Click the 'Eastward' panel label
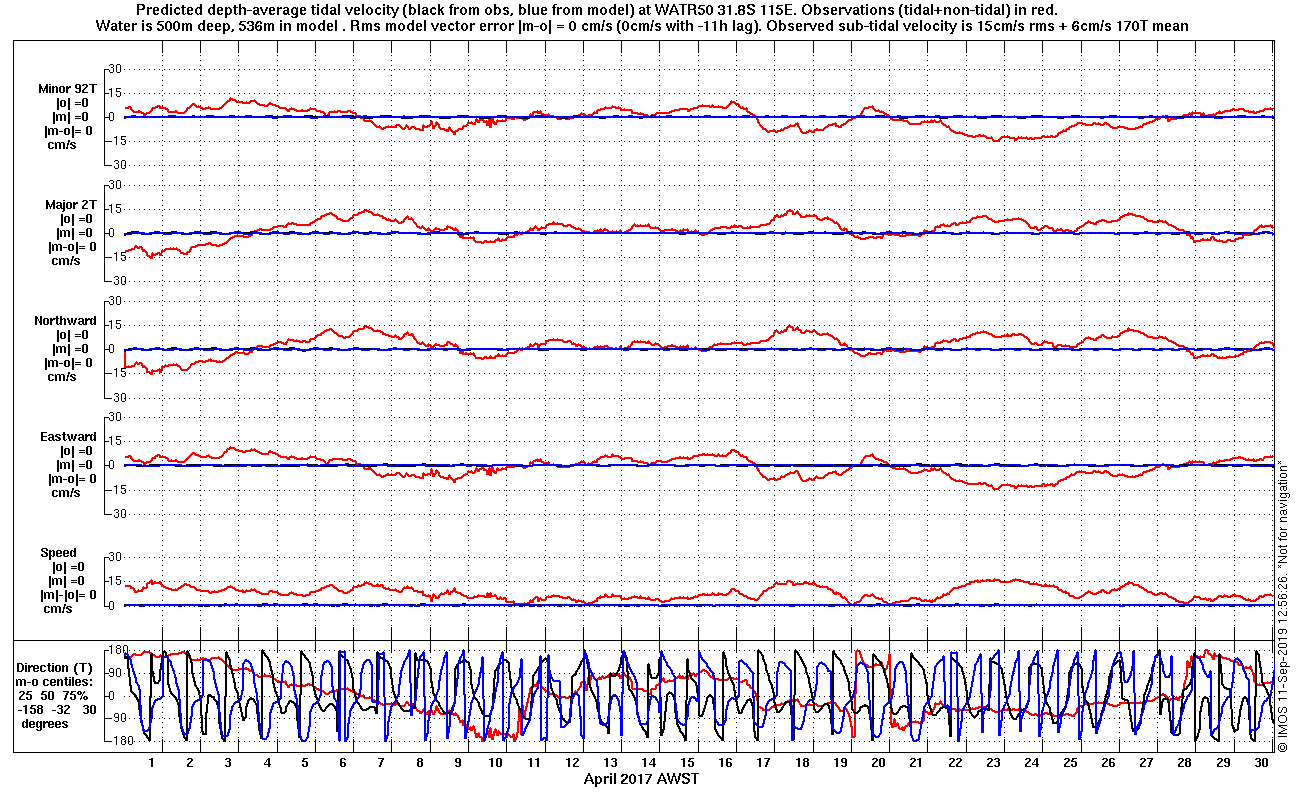1300x800 pixels. [69, 436]
